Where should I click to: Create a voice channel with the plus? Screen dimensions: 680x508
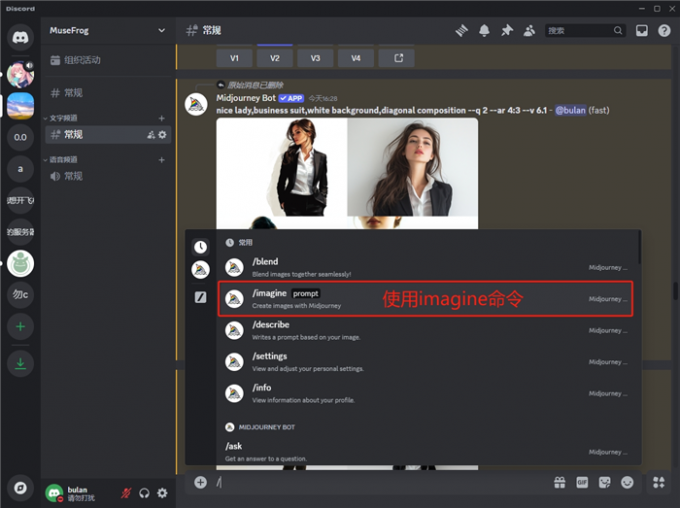tap(161, 160)
